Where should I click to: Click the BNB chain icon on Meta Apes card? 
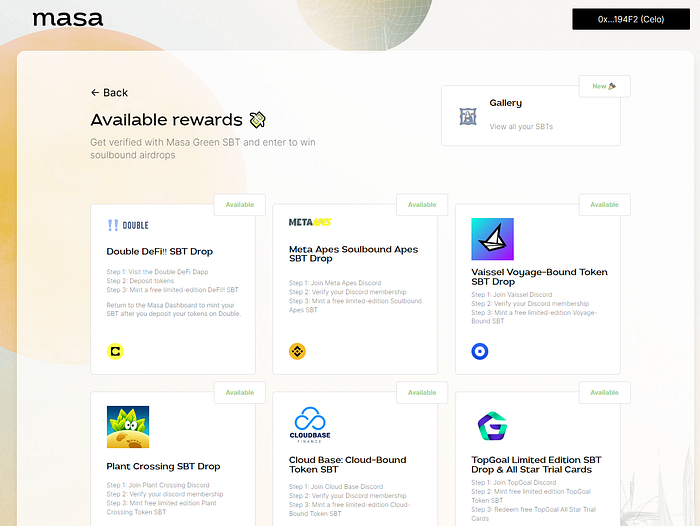pyautogui.click(x=297, y=351)
